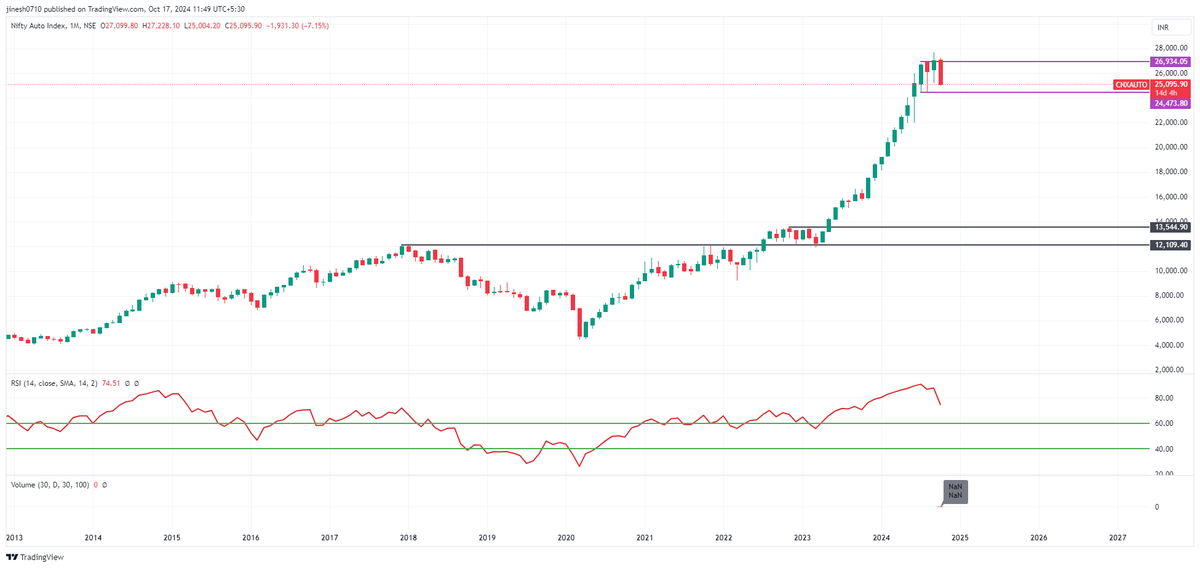Click the red CNXAUTO symbol tag

(1132, 85)
